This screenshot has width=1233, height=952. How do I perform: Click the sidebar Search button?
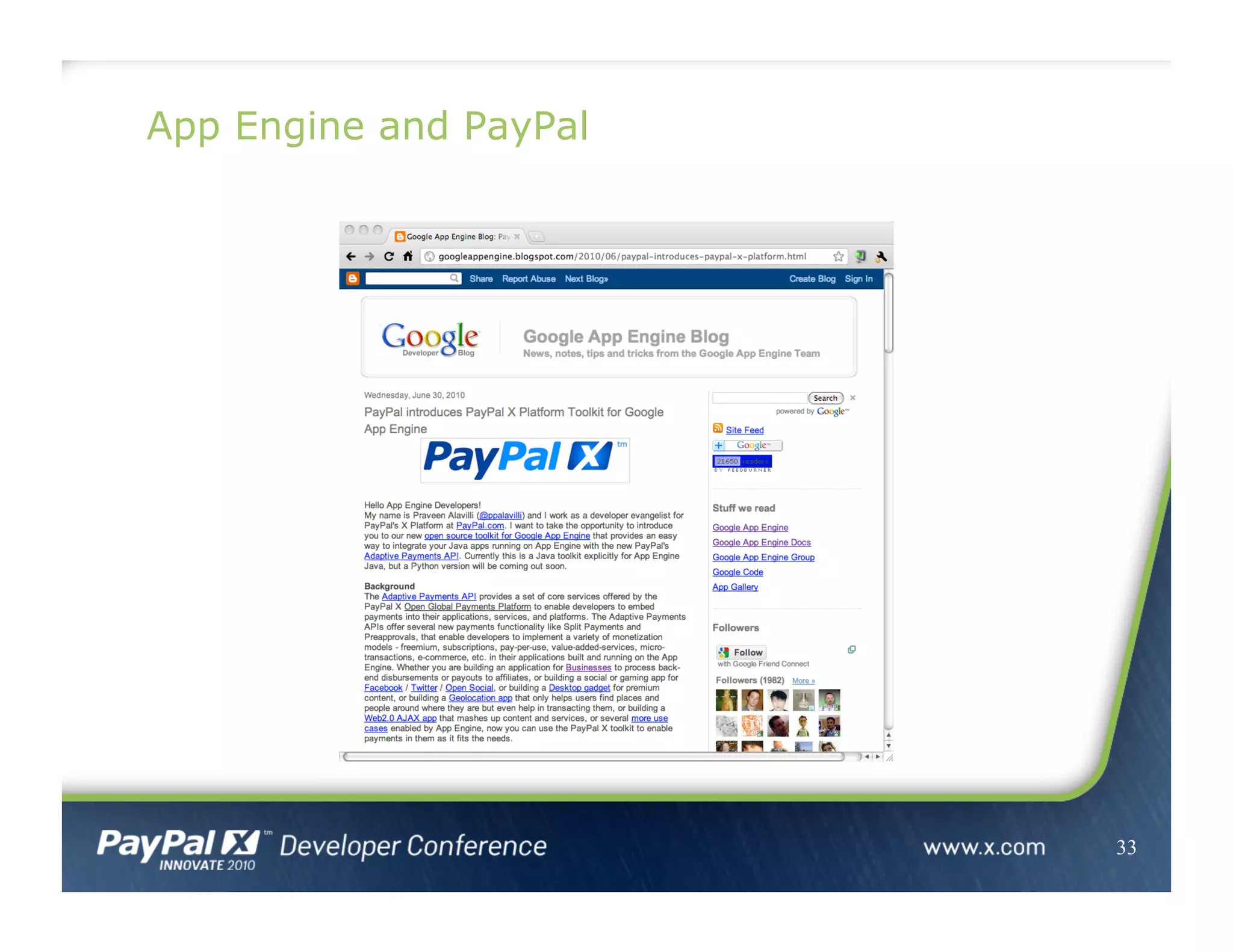pos(825,398)
